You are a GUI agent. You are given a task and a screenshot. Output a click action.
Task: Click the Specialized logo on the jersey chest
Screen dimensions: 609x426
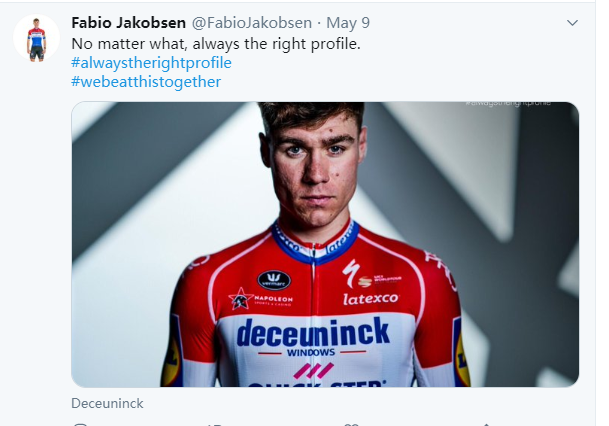click(x=350, y=270)
